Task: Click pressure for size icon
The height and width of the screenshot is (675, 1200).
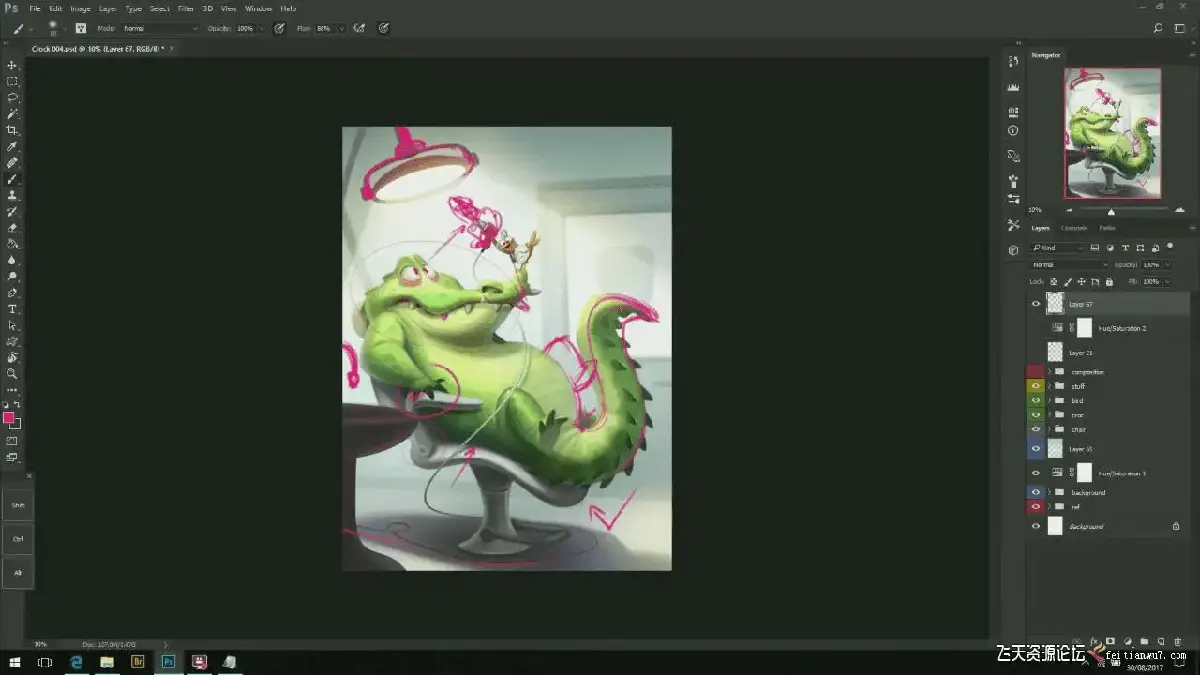Action: (384, 28)
